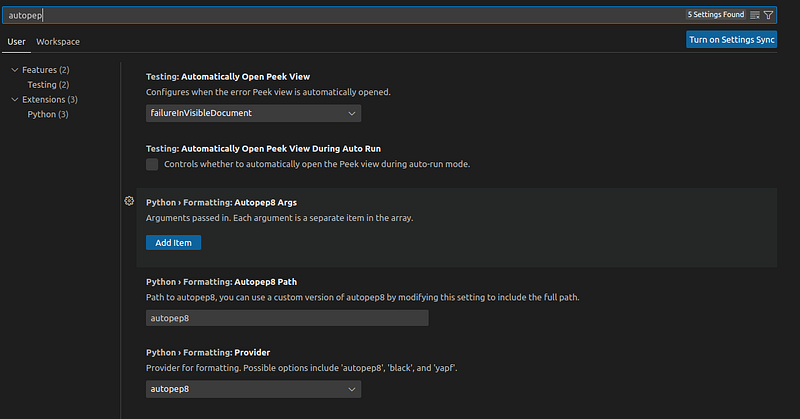Open the Formatting Provider autopep8 dropdown

(x=254, y=389)
